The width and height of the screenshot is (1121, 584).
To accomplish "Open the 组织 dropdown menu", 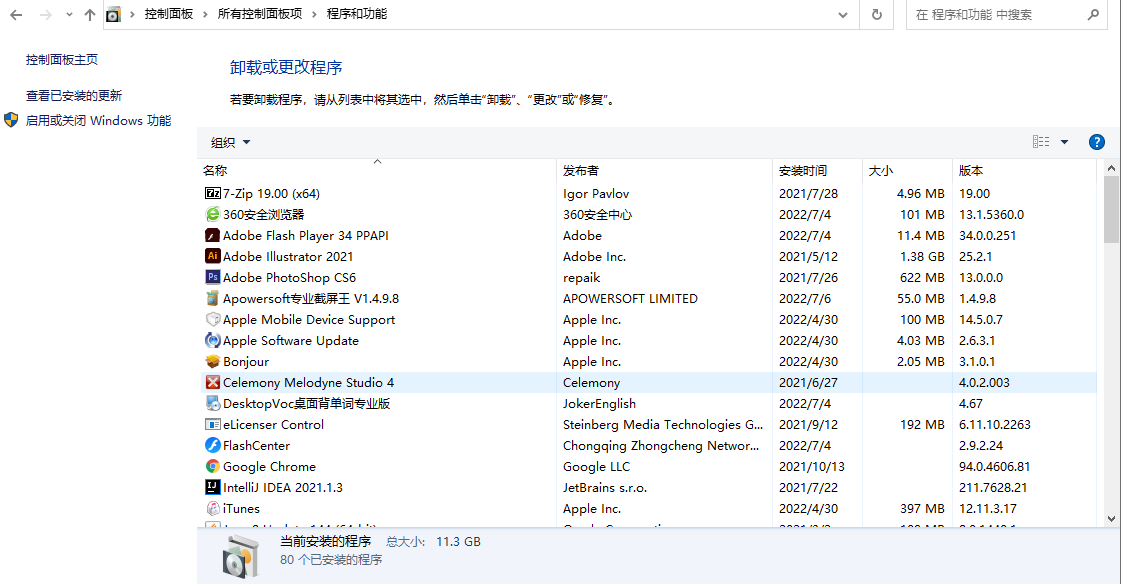I will click(x=231, y=142).
